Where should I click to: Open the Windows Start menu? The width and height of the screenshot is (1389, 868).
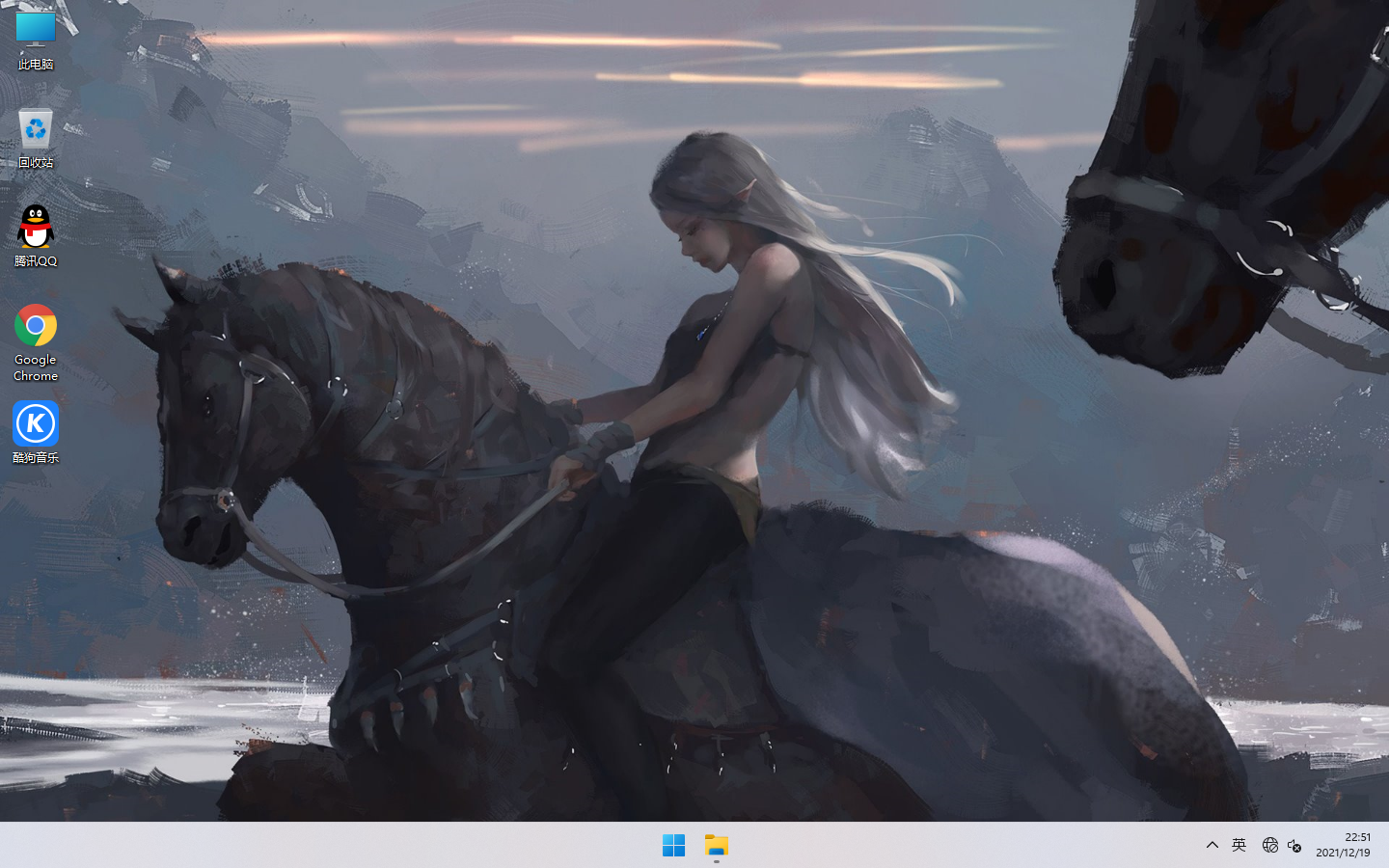[x=673, y=846]
